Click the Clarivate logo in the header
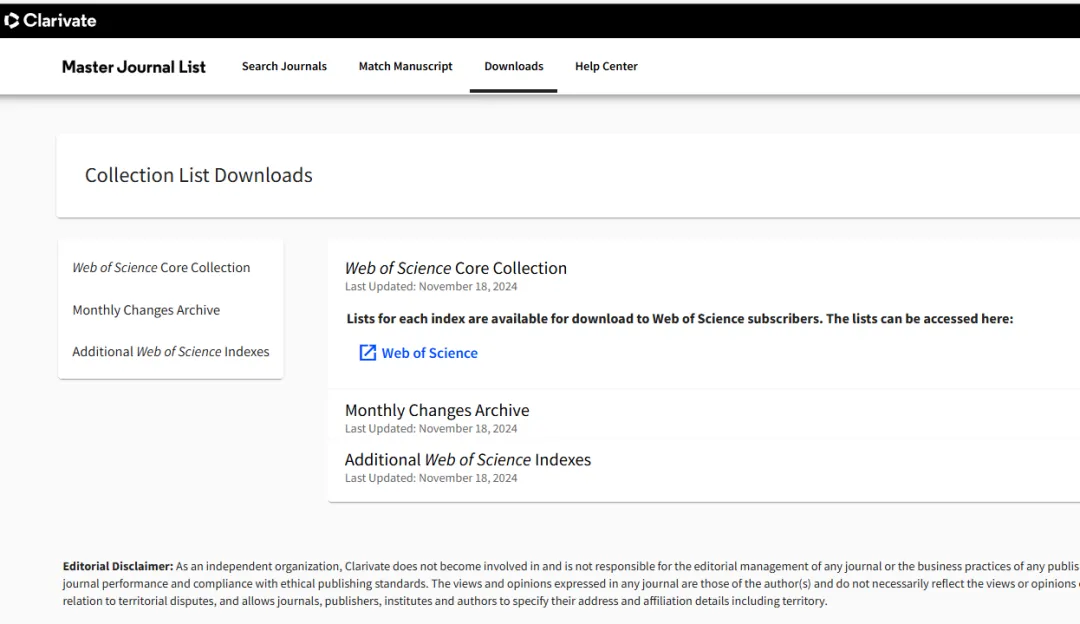 (x=50, y=21)
